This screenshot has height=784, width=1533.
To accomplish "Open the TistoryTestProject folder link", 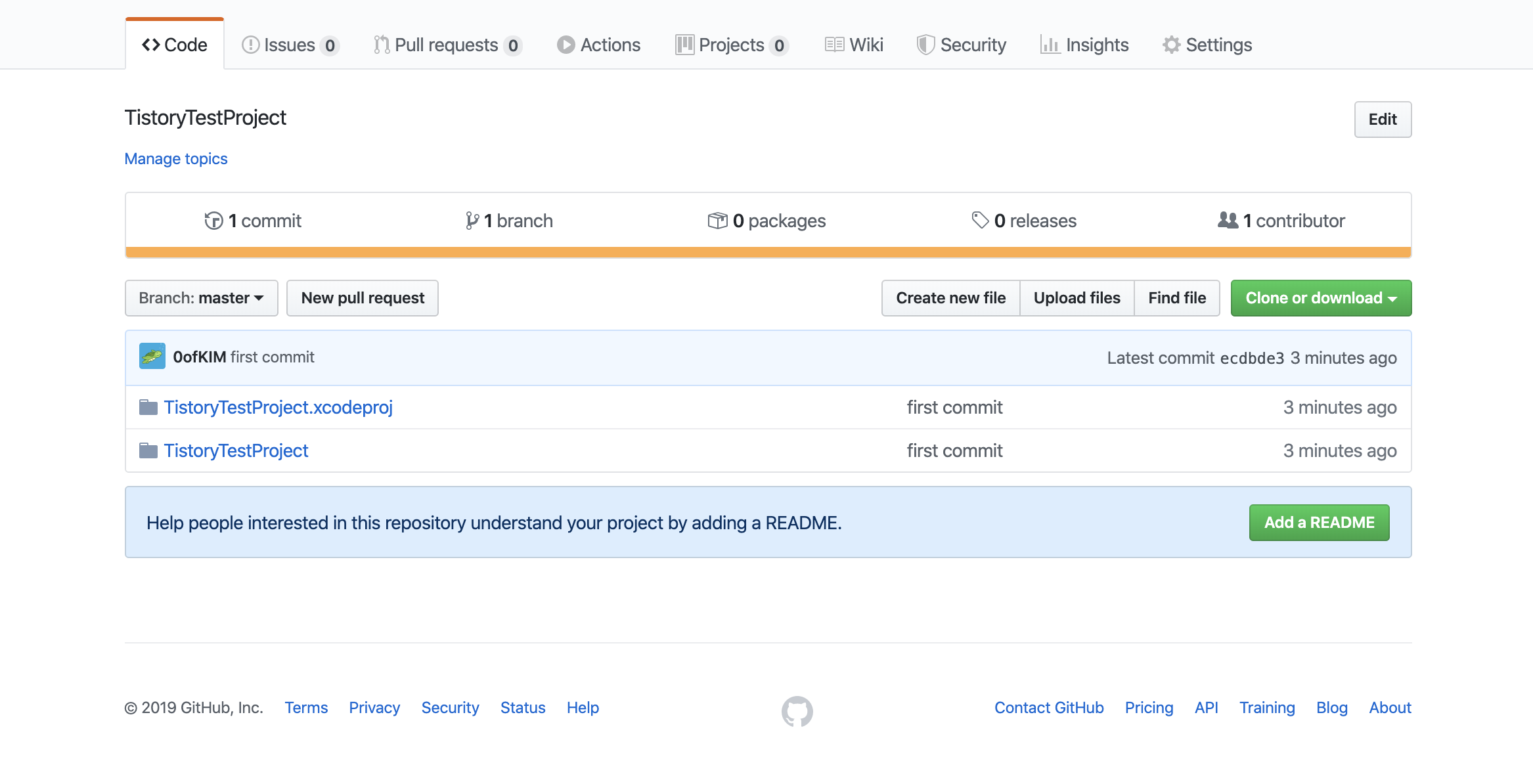I will pos(236,450).
